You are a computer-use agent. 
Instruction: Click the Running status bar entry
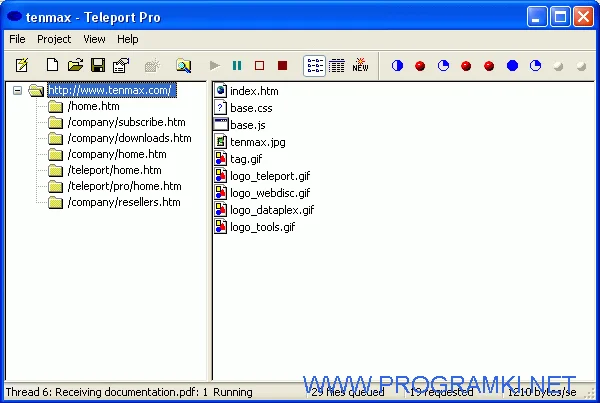233,392
